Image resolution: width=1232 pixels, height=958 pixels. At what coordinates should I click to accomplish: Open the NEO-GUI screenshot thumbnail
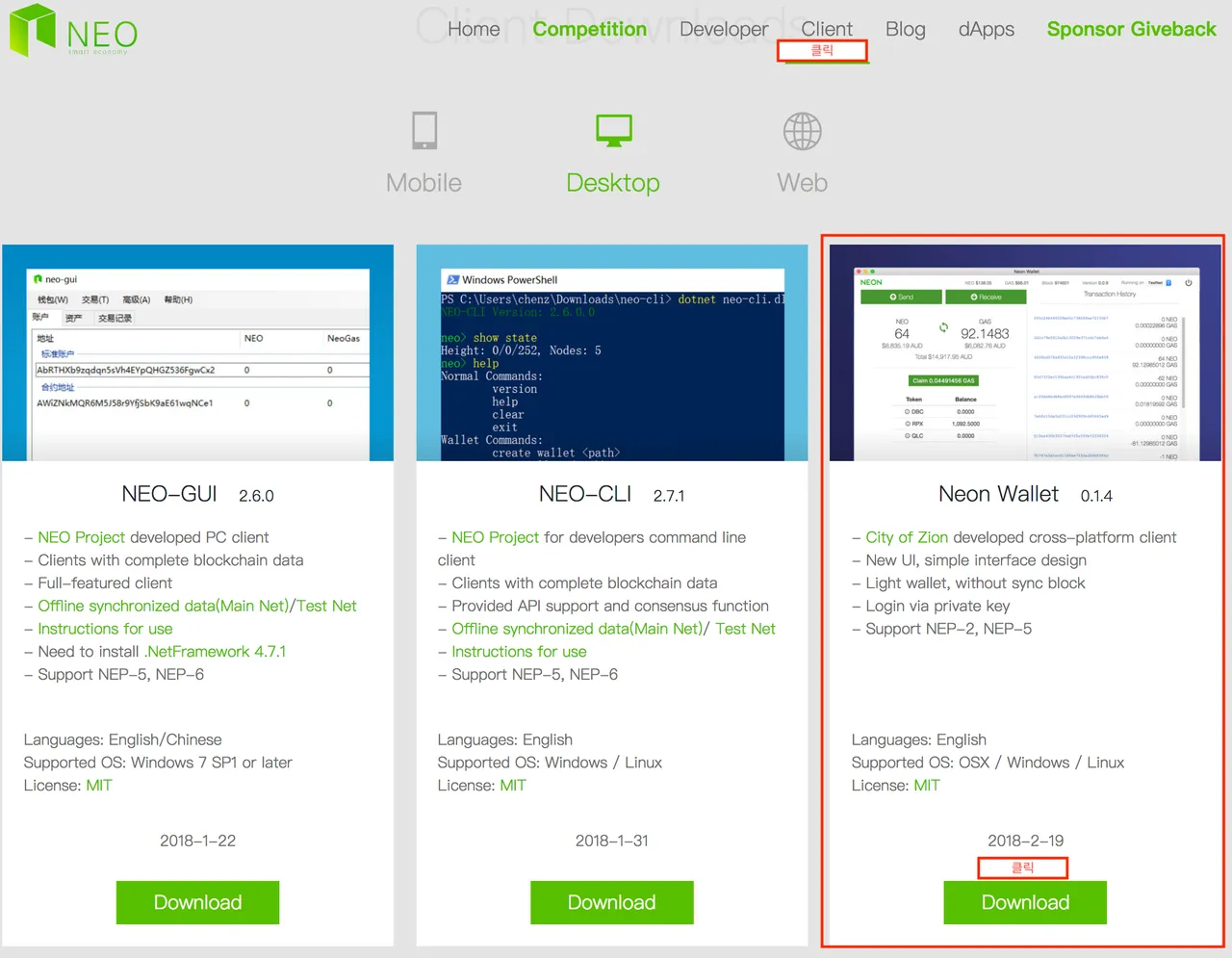198,352
